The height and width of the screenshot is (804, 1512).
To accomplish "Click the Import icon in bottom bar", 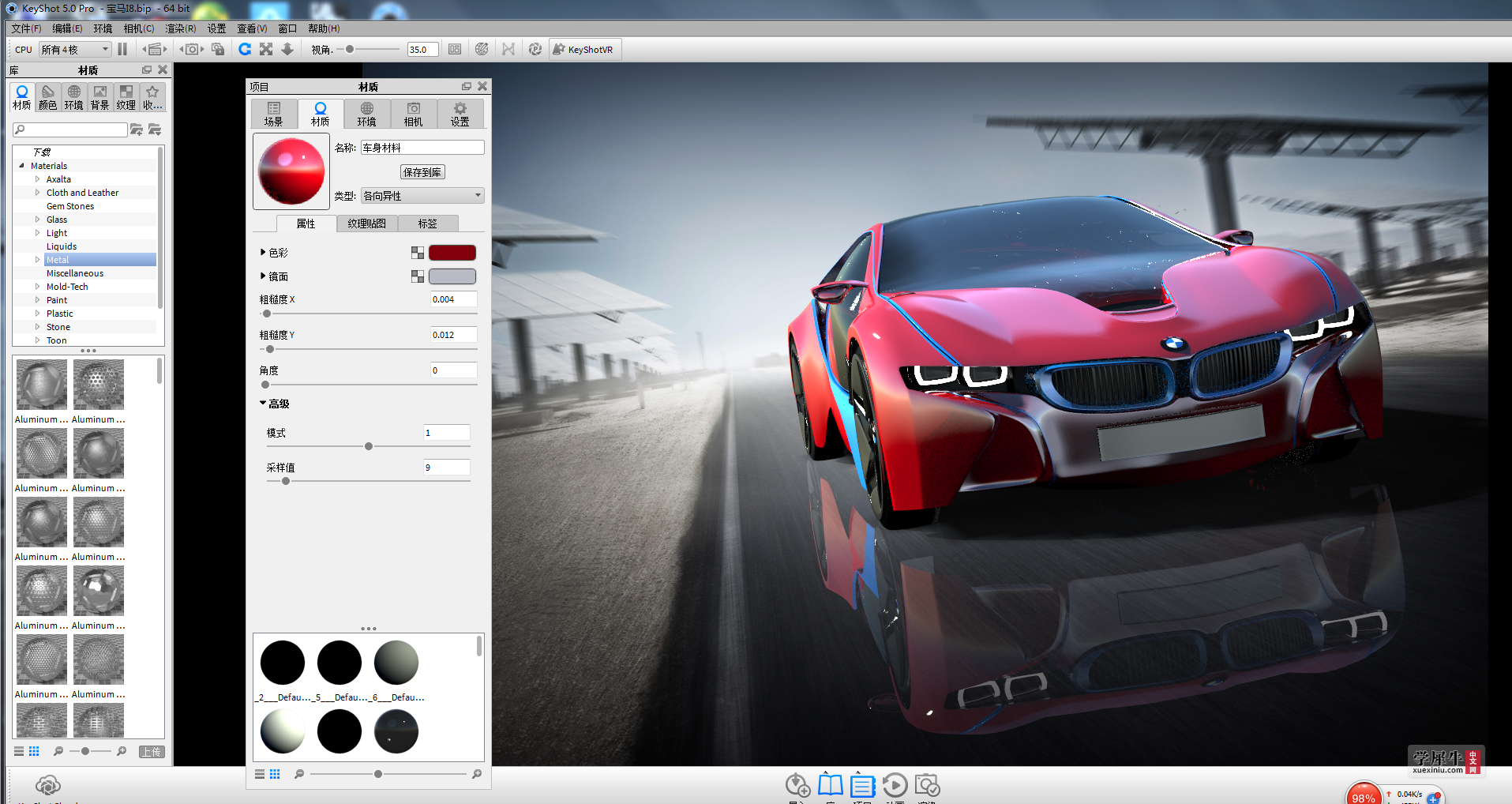I will [797, 785].
